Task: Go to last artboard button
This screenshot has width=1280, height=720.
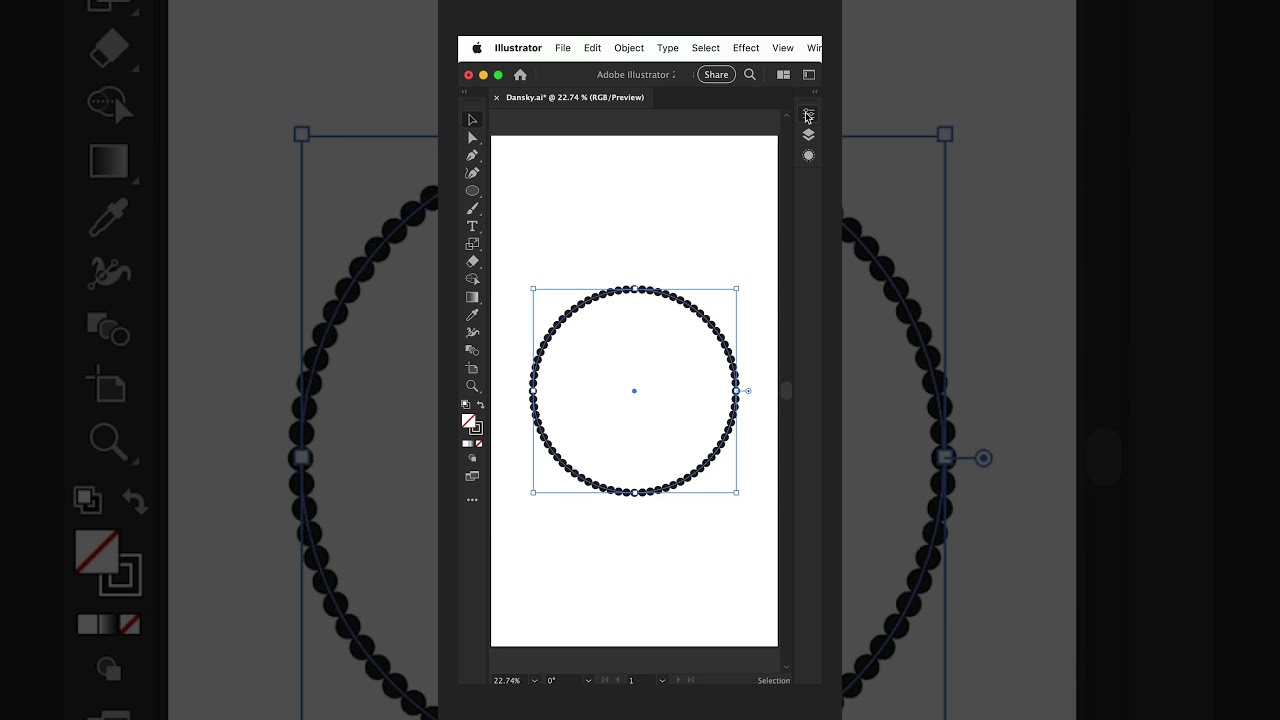Action: (691, 681)
